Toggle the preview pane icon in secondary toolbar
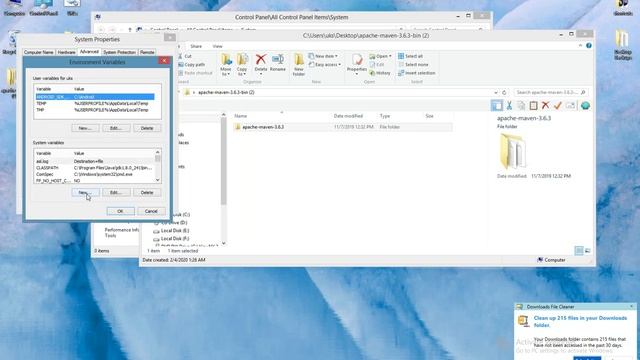640x360 pixels. coord(497,105)
